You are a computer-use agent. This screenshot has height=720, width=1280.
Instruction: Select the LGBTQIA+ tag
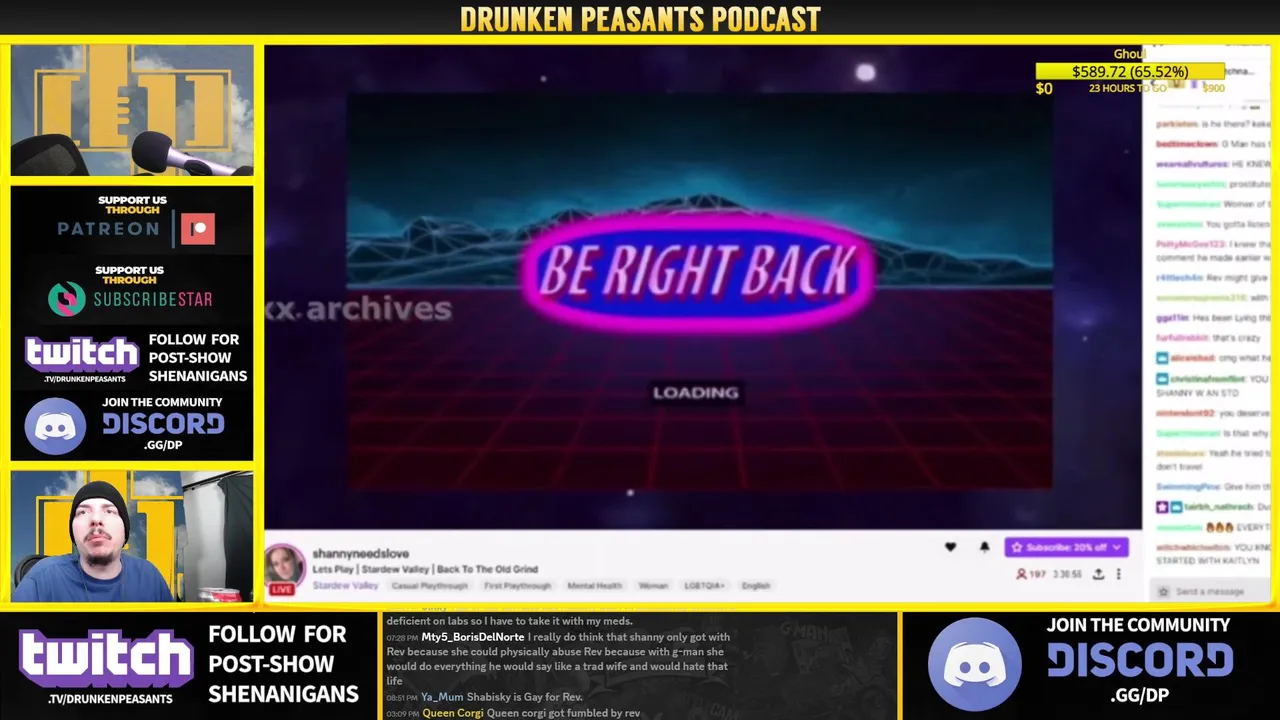pos(705,585)
